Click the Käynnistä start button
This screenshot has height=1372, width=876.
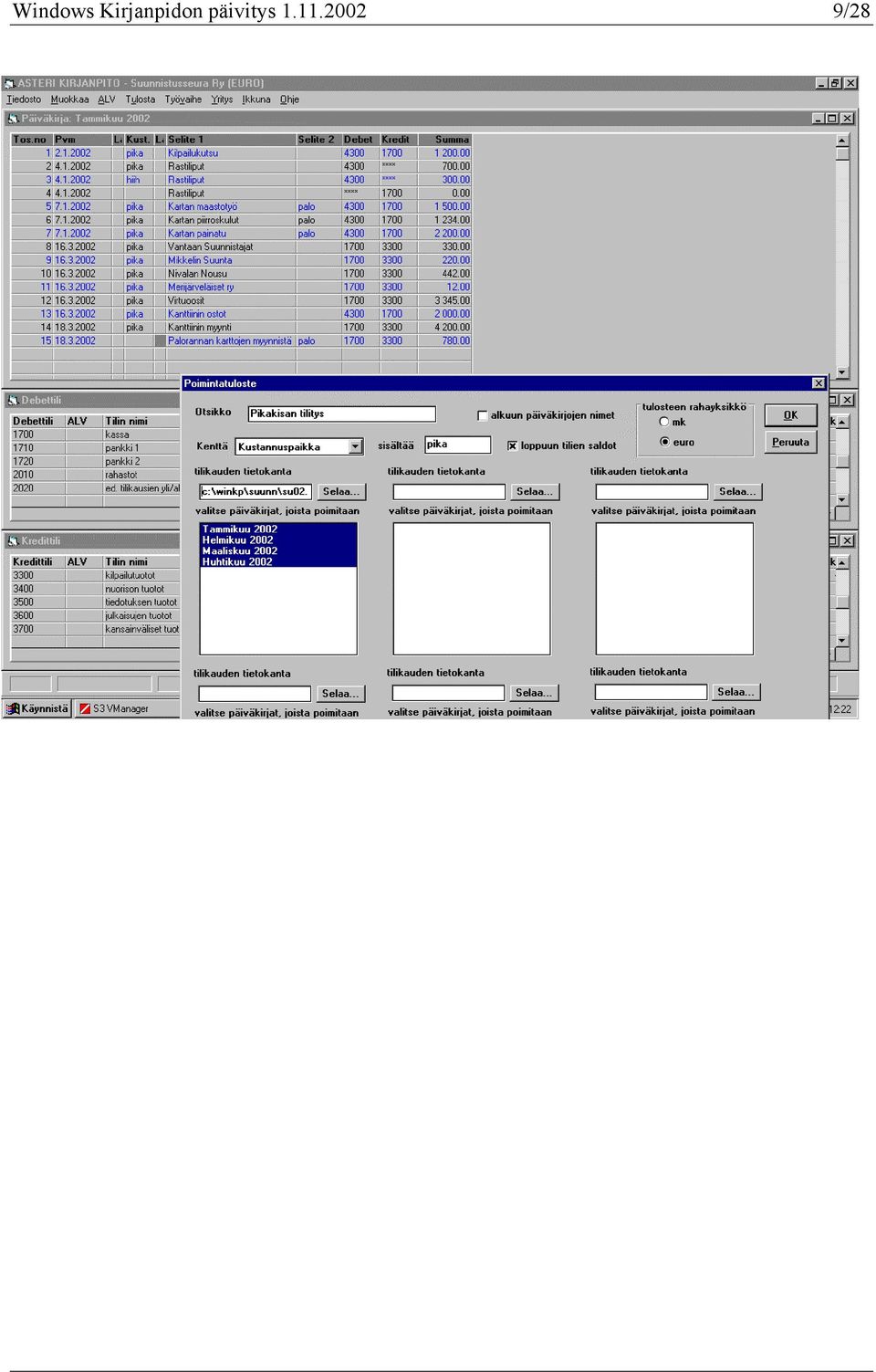click(37, 708)
